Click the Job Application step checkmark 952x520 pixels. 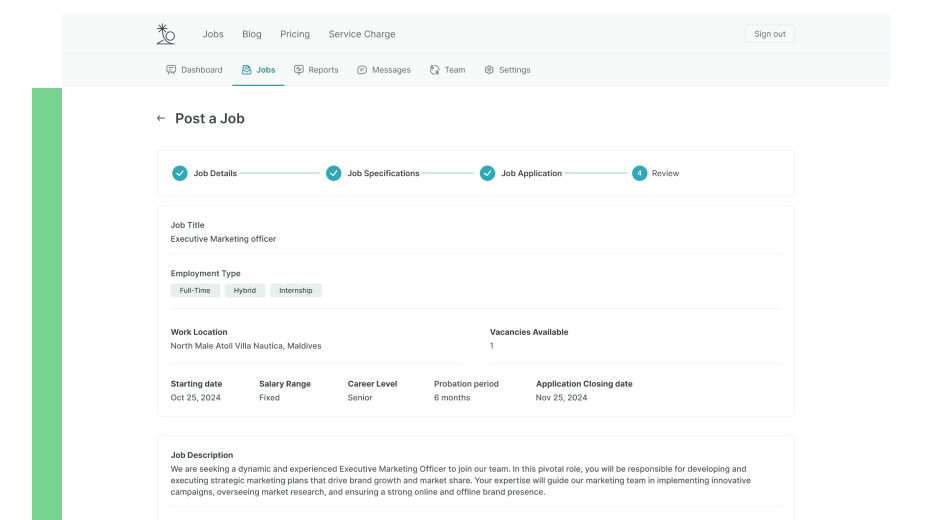point(488,173)
